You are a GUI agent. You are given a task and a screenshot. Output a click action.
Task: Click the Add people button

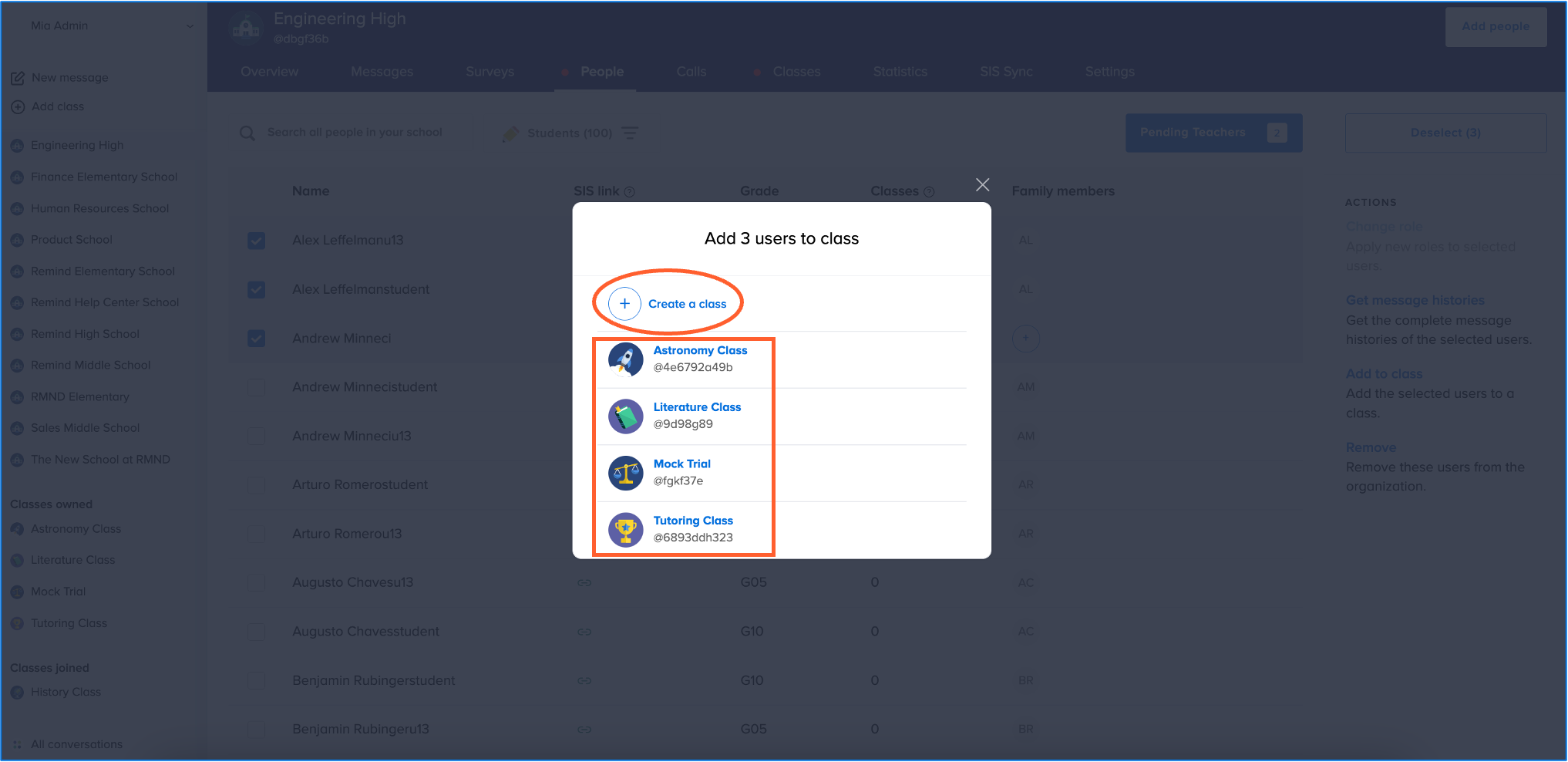coord(1495,27)
